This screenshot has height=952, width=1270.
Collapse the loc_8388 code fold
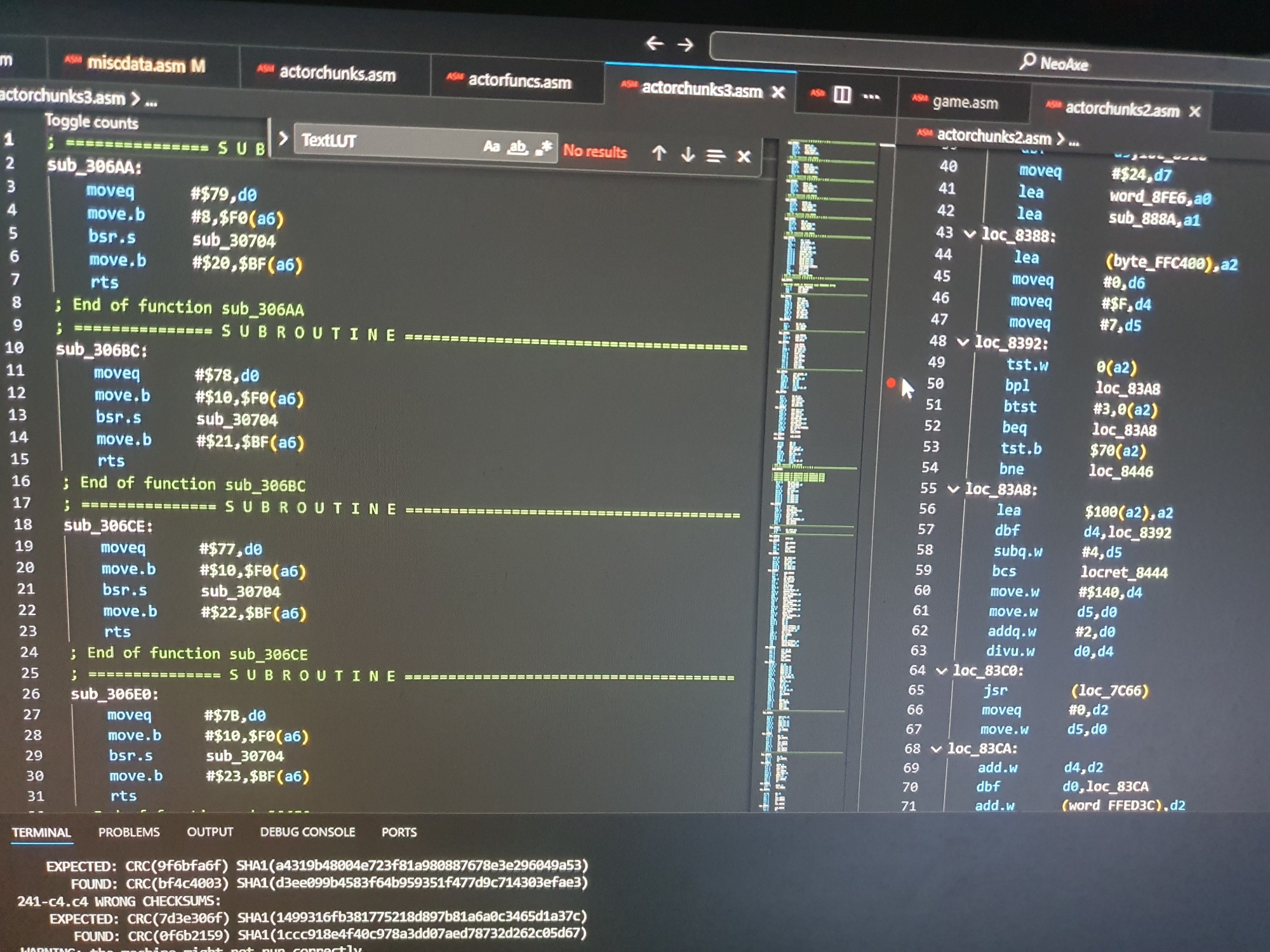coord(970,234)
